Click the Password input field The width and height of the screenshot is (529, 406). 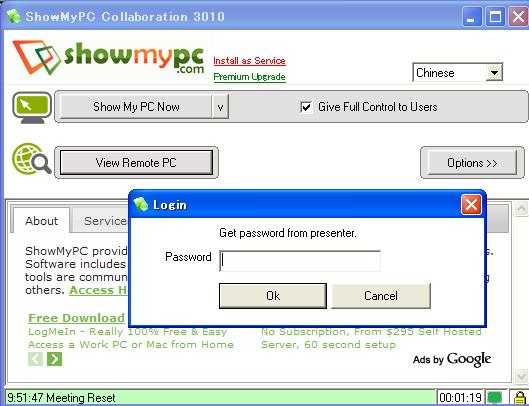[x=300, y=261]
